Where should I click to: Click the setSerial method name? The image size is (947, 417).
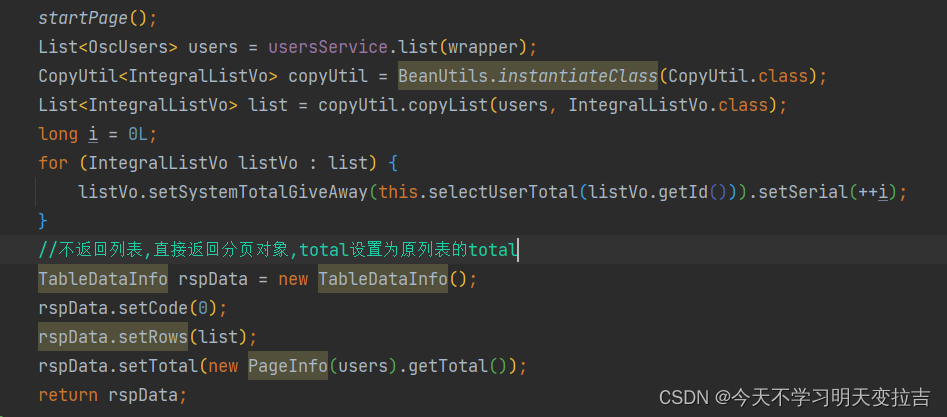click(x=803, y=192)
